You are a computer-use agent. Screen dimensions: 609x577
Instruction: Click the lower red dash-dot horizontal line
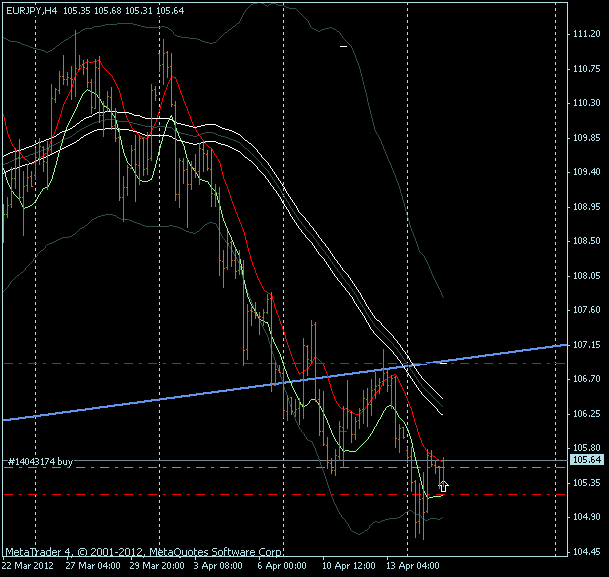point(285,495)
